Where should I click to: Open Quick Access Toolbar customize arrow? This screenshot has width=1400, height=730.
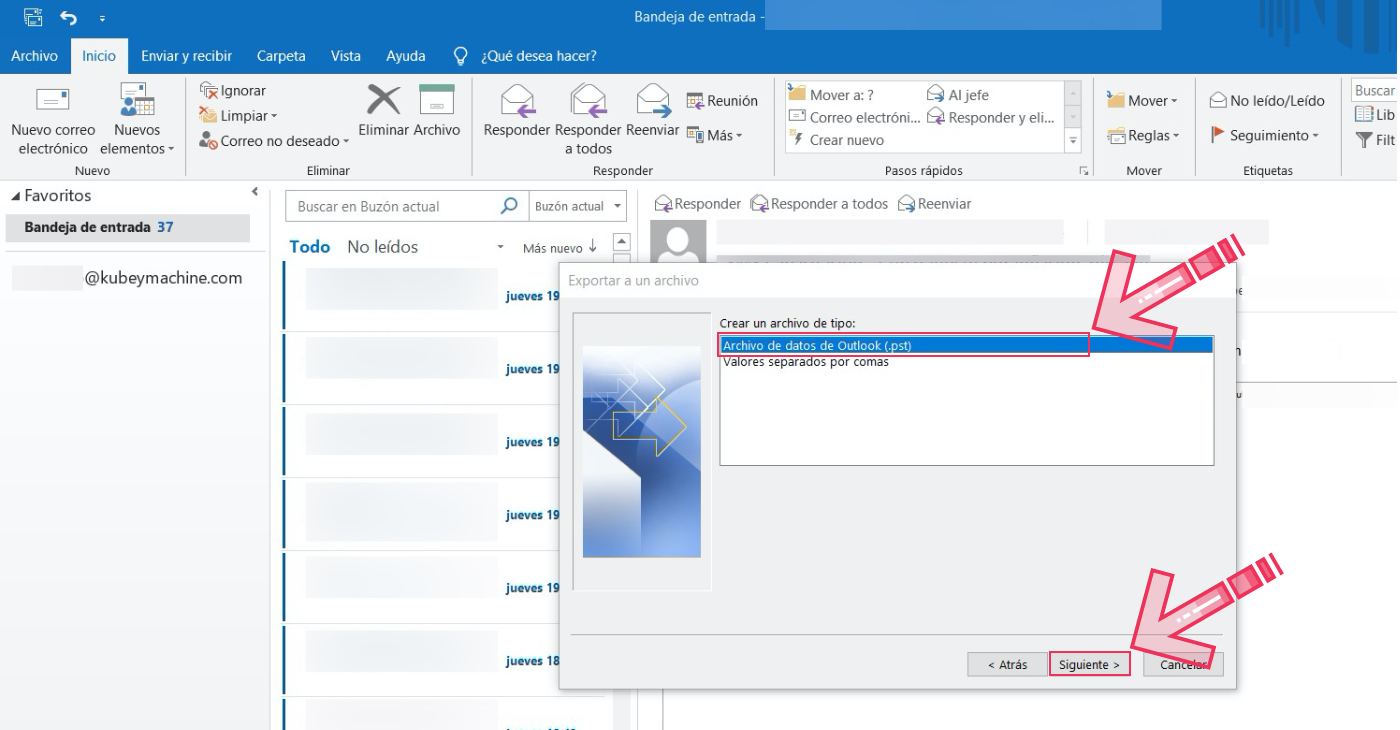coord(102,18)
